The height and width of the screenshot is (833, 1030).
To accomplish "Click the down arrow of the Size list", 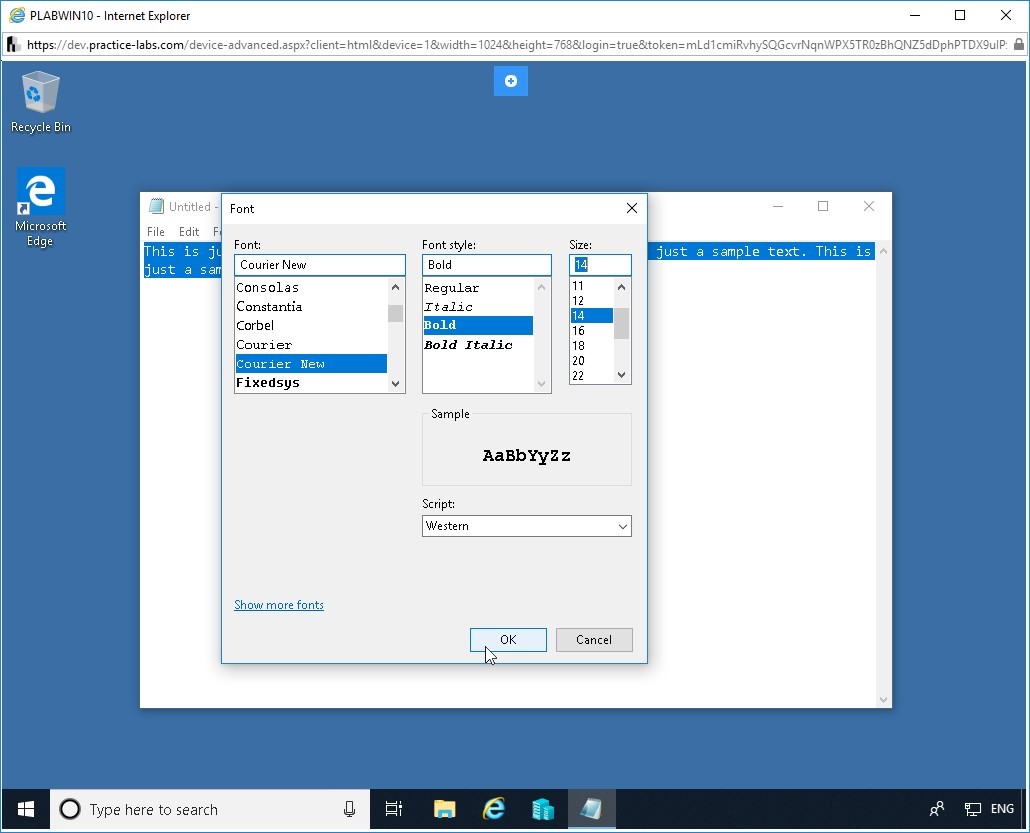I will tap(621, 375).
